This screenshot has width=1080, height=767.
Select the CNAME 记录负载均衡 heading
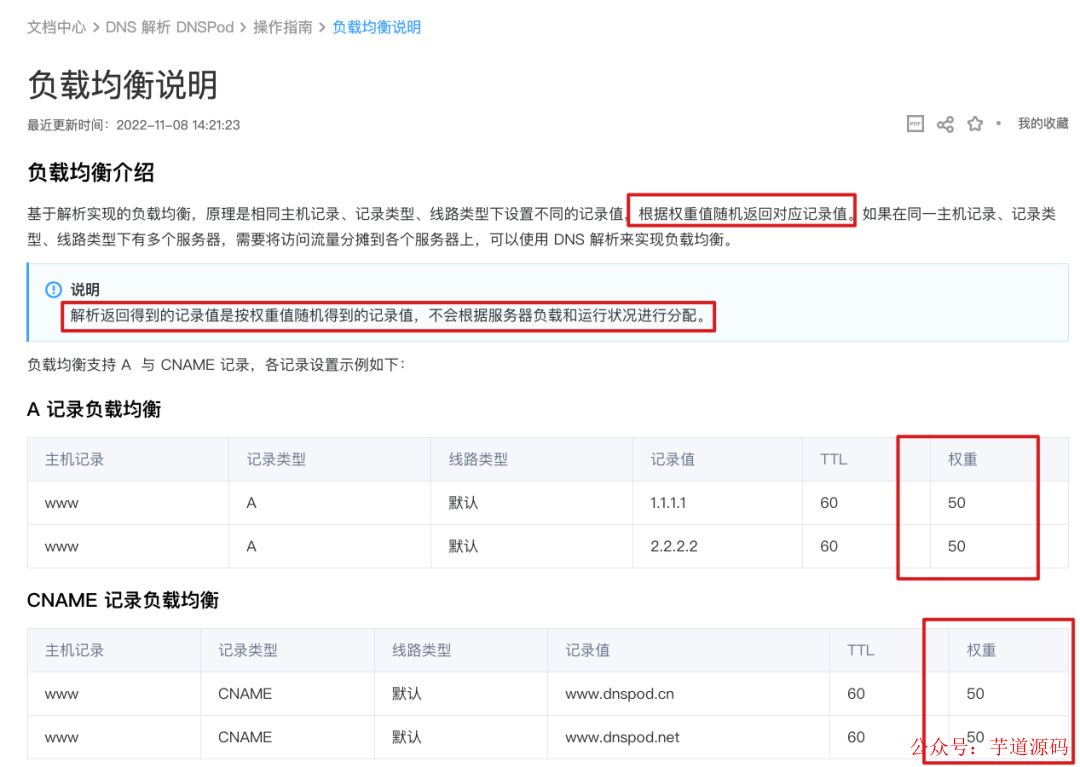[x=123, y=600]
